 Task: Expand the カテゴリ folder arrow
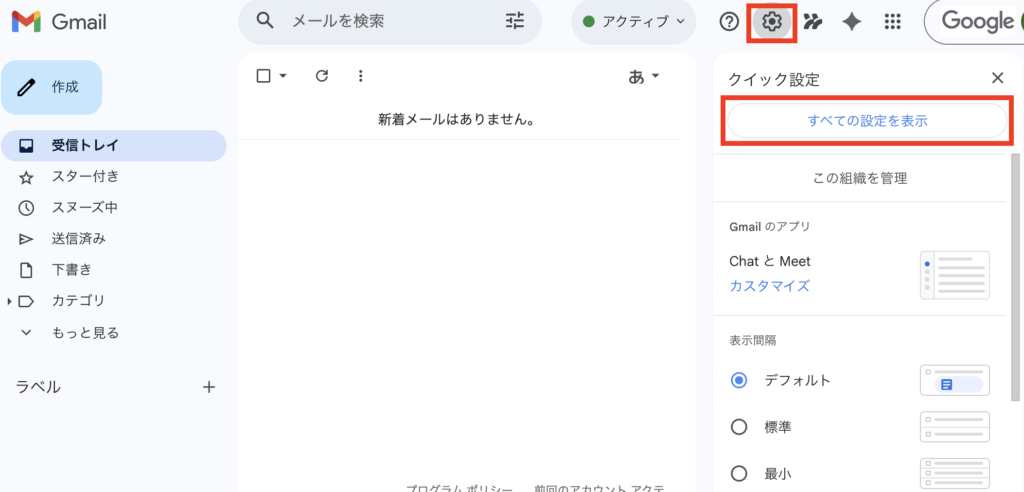pos(10,301)
